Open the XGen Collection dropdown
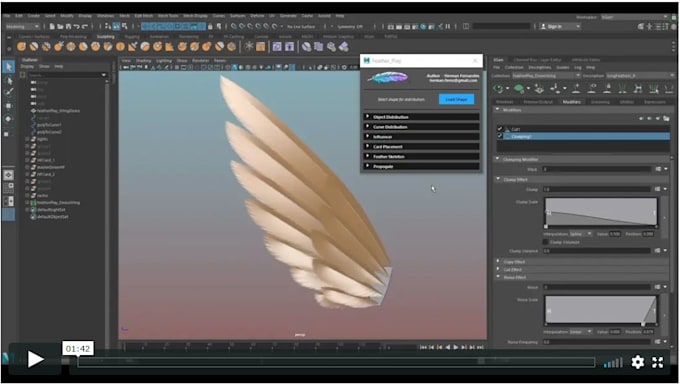 point(546,75)
